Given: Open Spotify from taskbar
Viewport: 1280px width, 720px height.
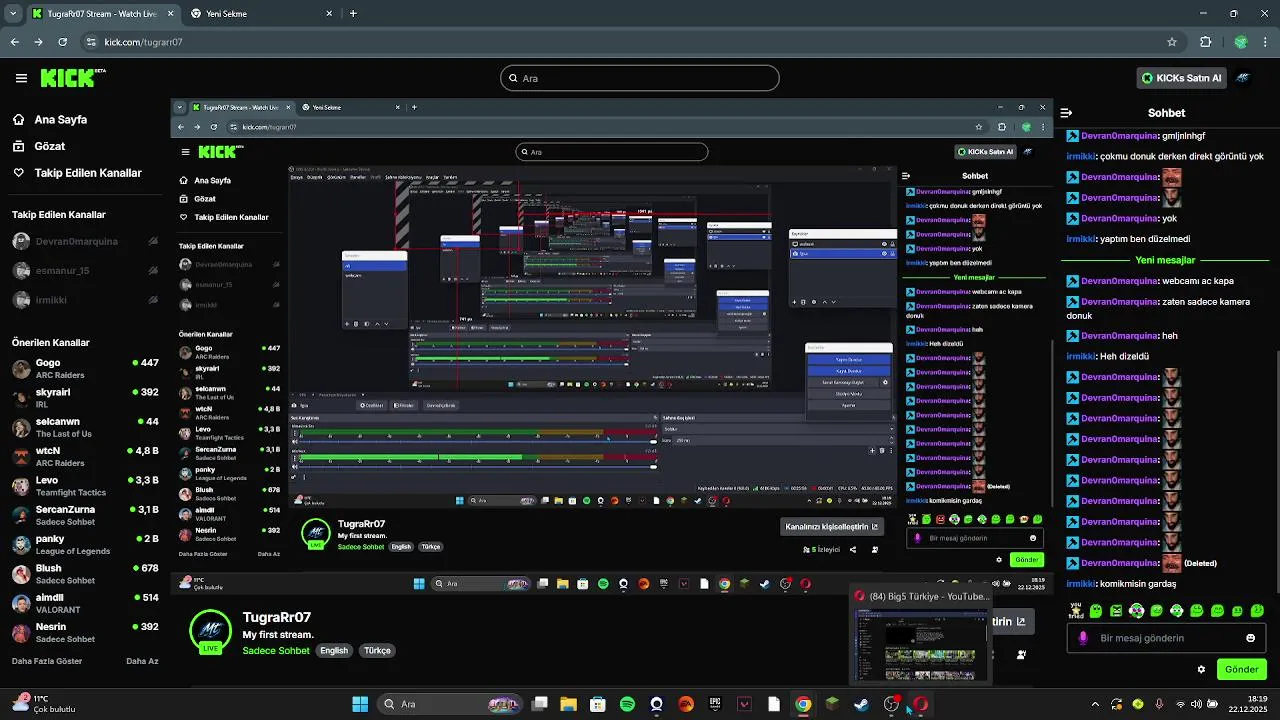Looking at the screenshot, I should pyautogui.click(x=627, y=704).
